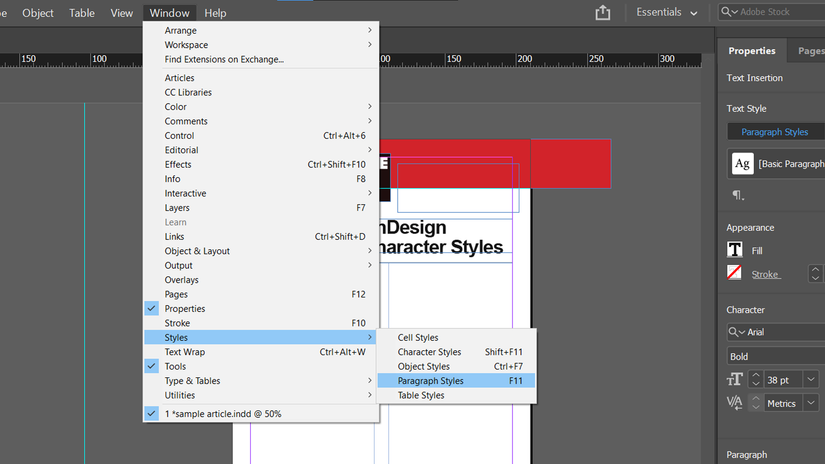
Task: Choose Table Styles from the submenu
Action: point(456,395)
